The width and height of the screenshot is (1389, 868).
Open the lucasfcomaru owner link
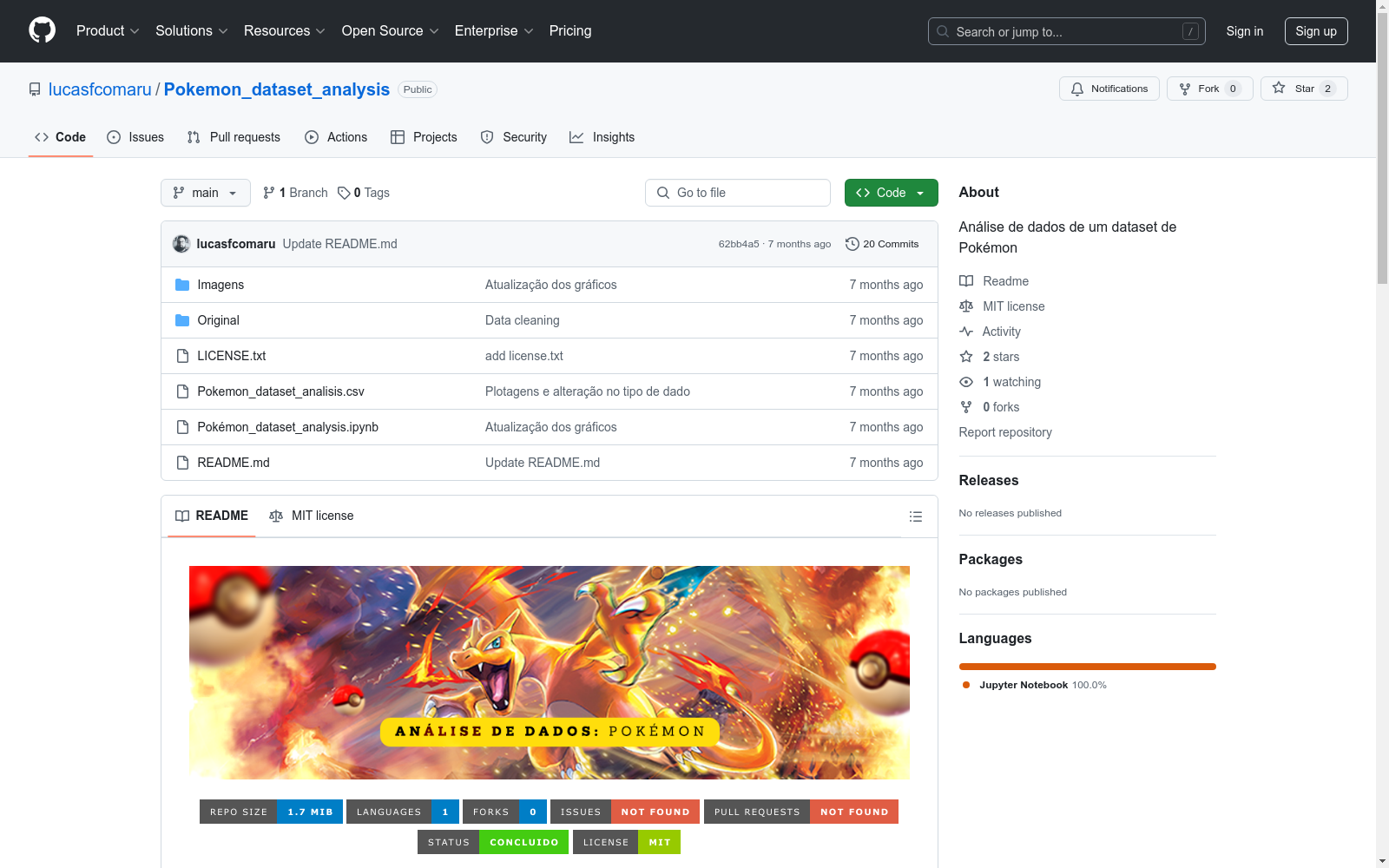(100, 89)
